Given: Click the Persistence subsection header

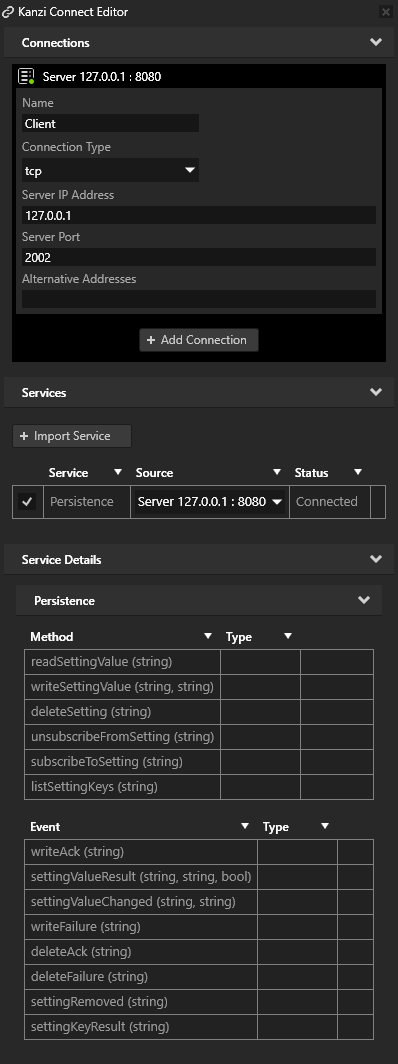Looking at the screenshot, I should [199, 600].
